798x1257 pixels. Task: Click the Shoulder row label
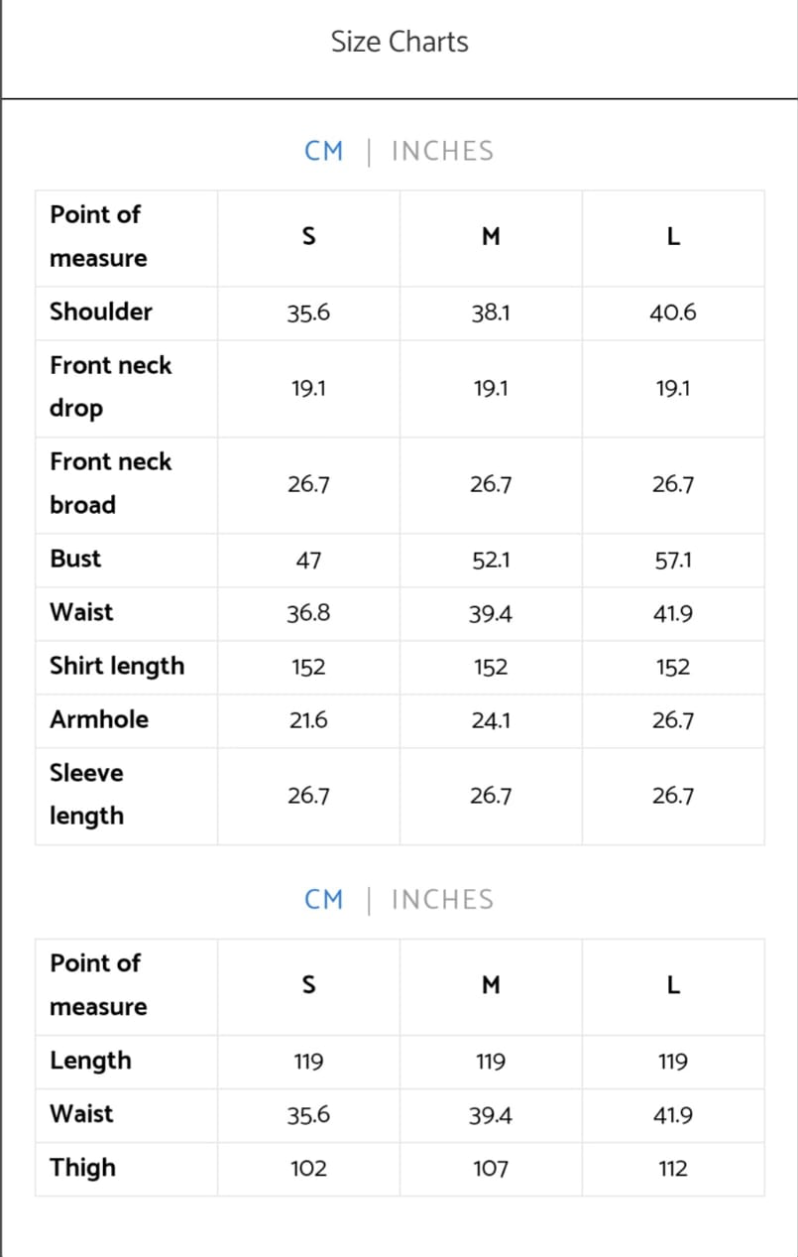click(101, 312)
